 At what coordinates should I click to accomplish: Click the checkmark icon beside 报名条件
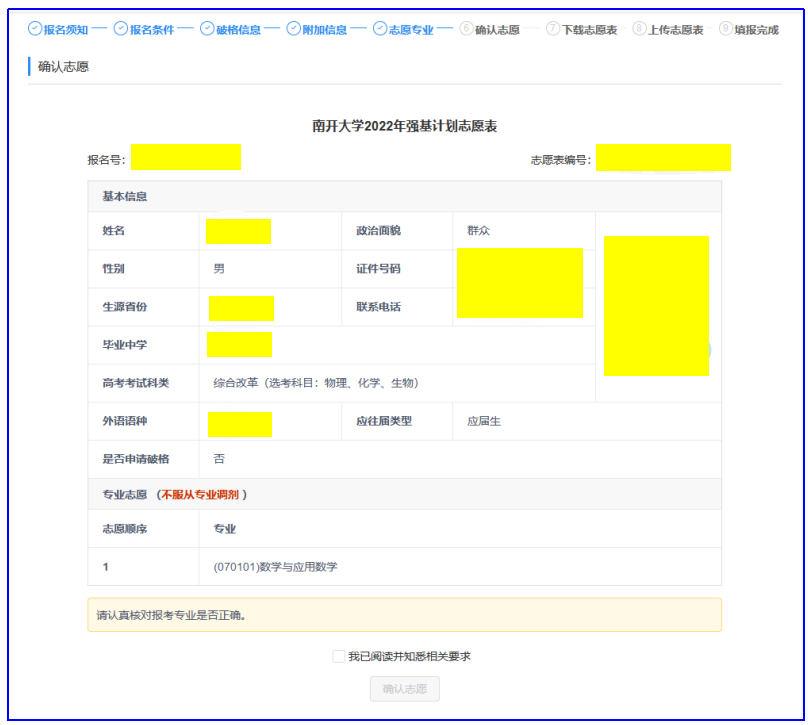[x=121, y=28]
